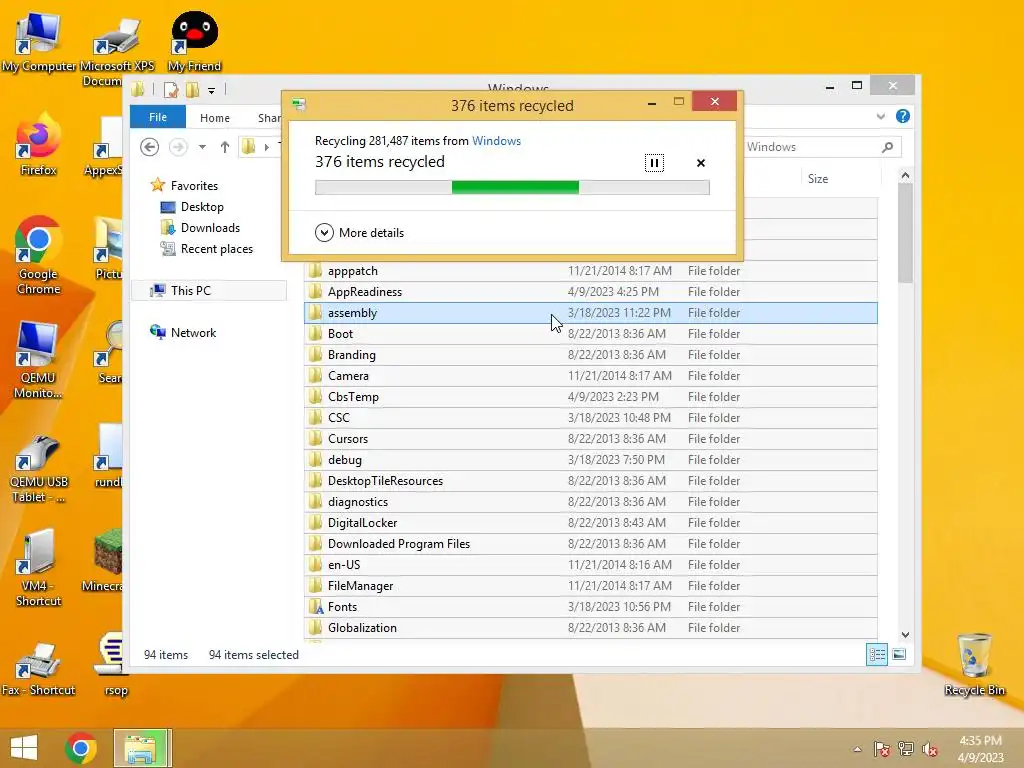Viewport: 1024px width, 768px height.
Task: Open the My Computer desktop shortcut
Action: pos(38,42)
